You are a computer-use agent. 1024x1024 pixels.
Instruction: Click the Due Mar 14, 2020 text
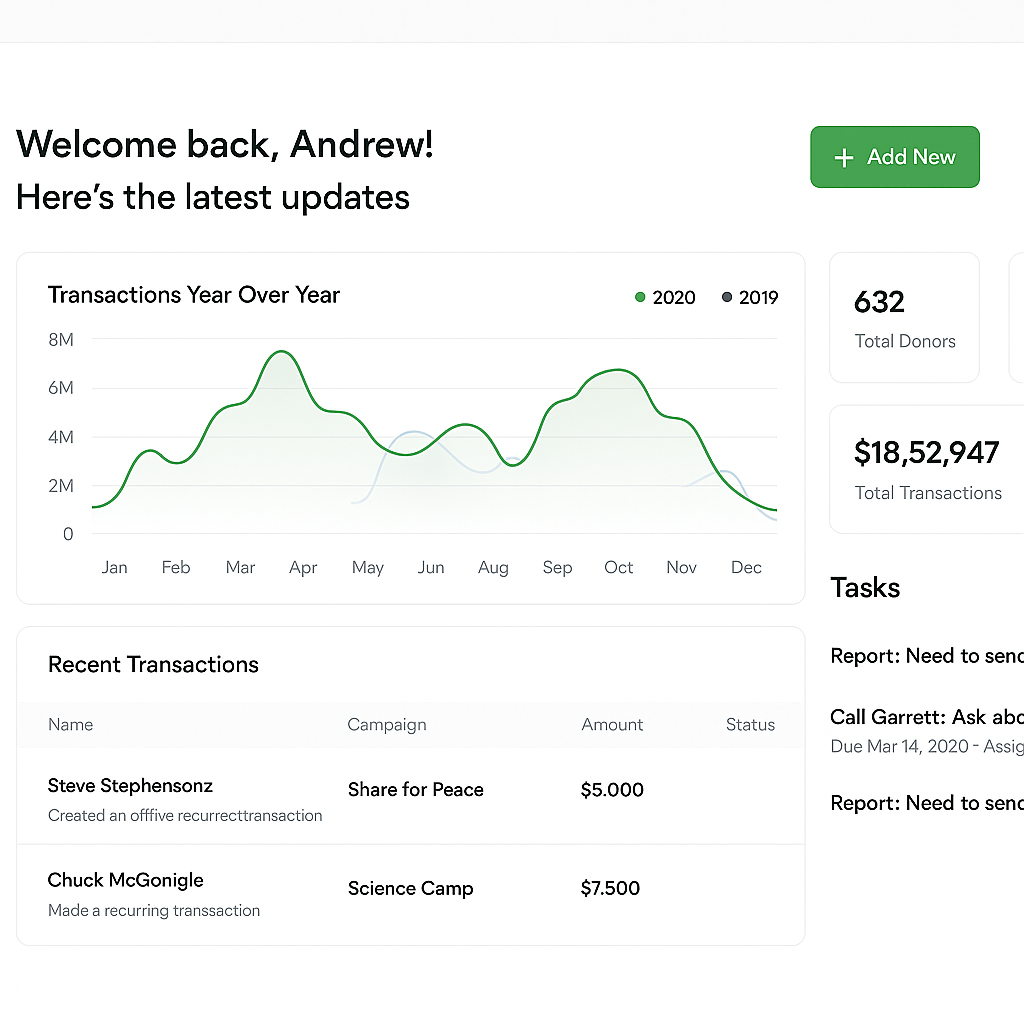[x=899, y=746]
